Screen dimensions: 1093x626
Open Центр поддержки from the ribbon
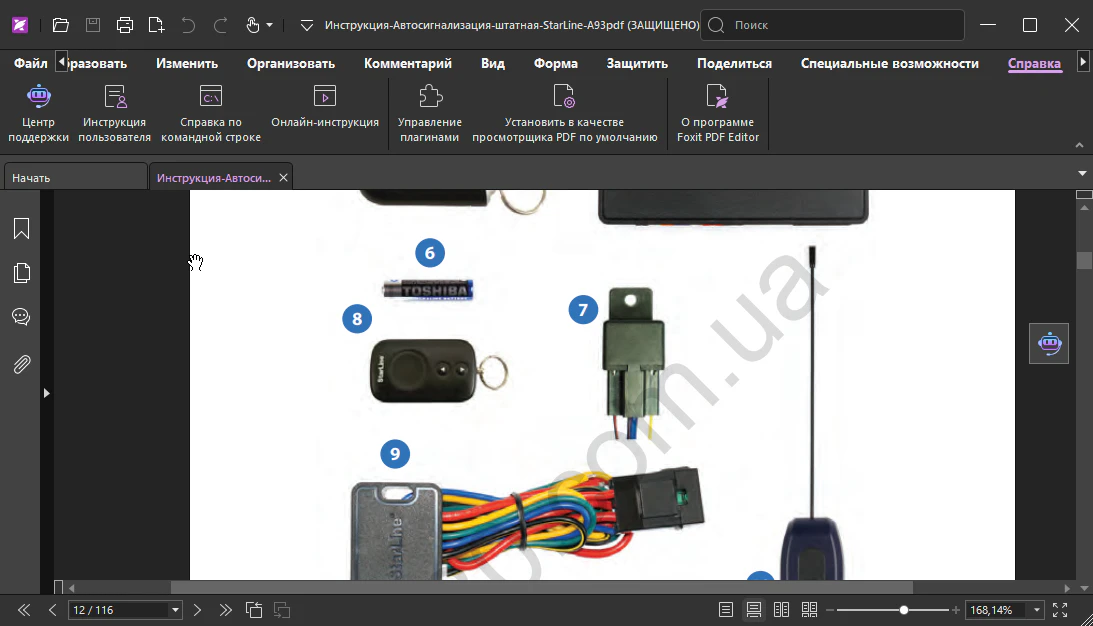click(x=38, y=114)
